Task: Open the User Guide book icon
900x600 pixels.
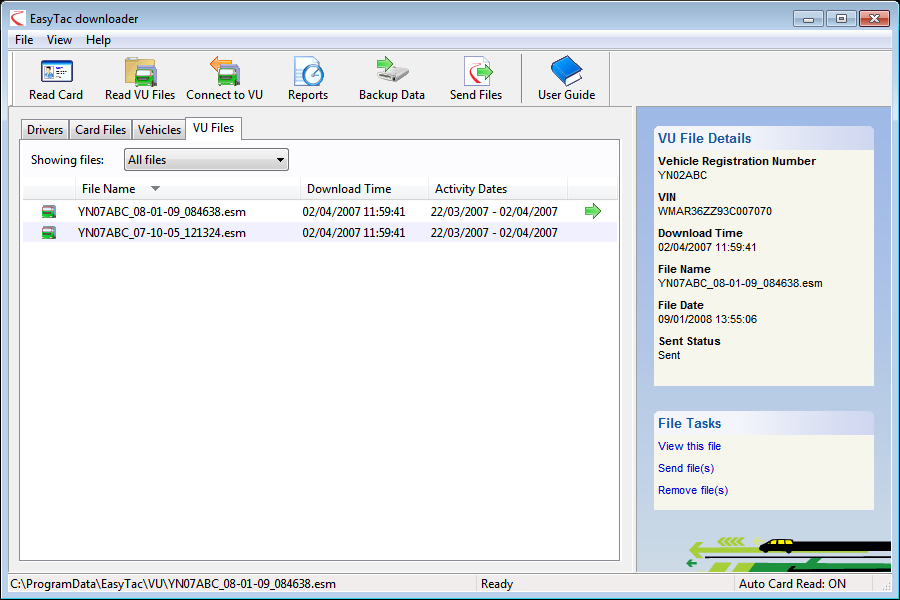Action: tap(567, 71)
